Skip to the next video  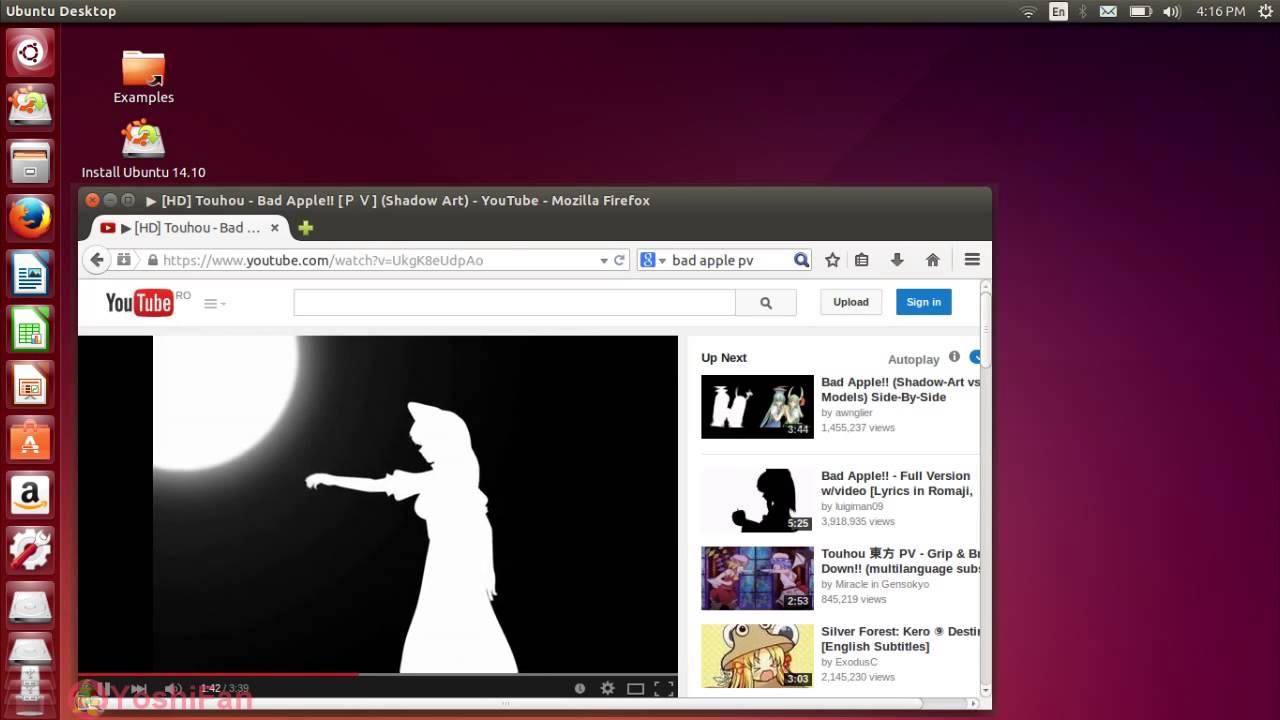[138, 688]
